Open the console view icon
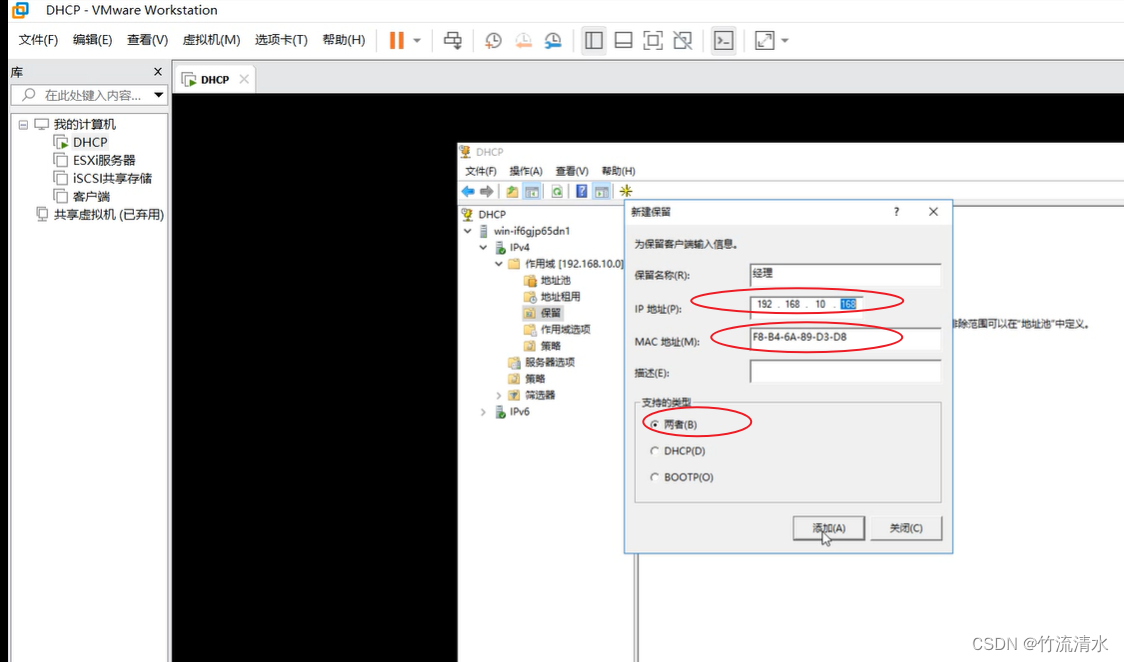 pyautogui.click(x=724, y=40)
